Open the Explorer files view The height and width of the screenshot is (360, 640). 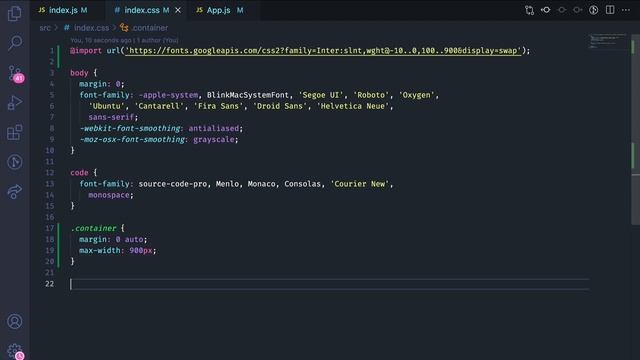[15, 13]
